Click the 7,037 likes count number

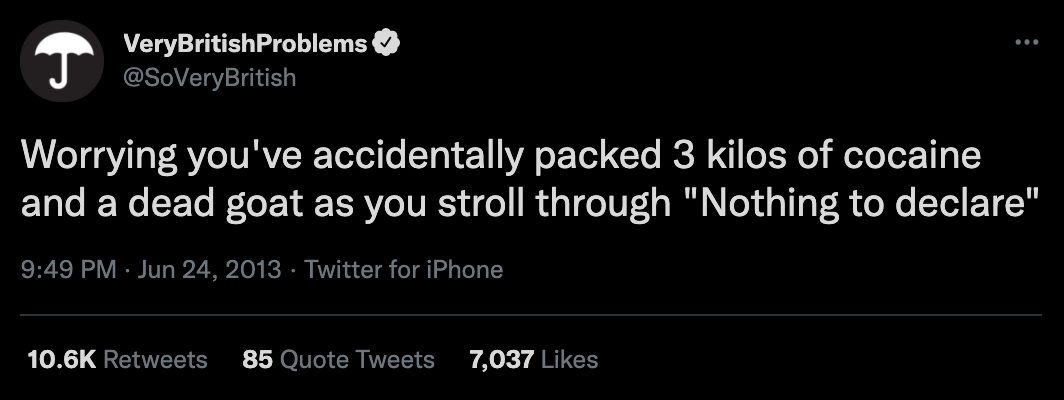(501, 359)
